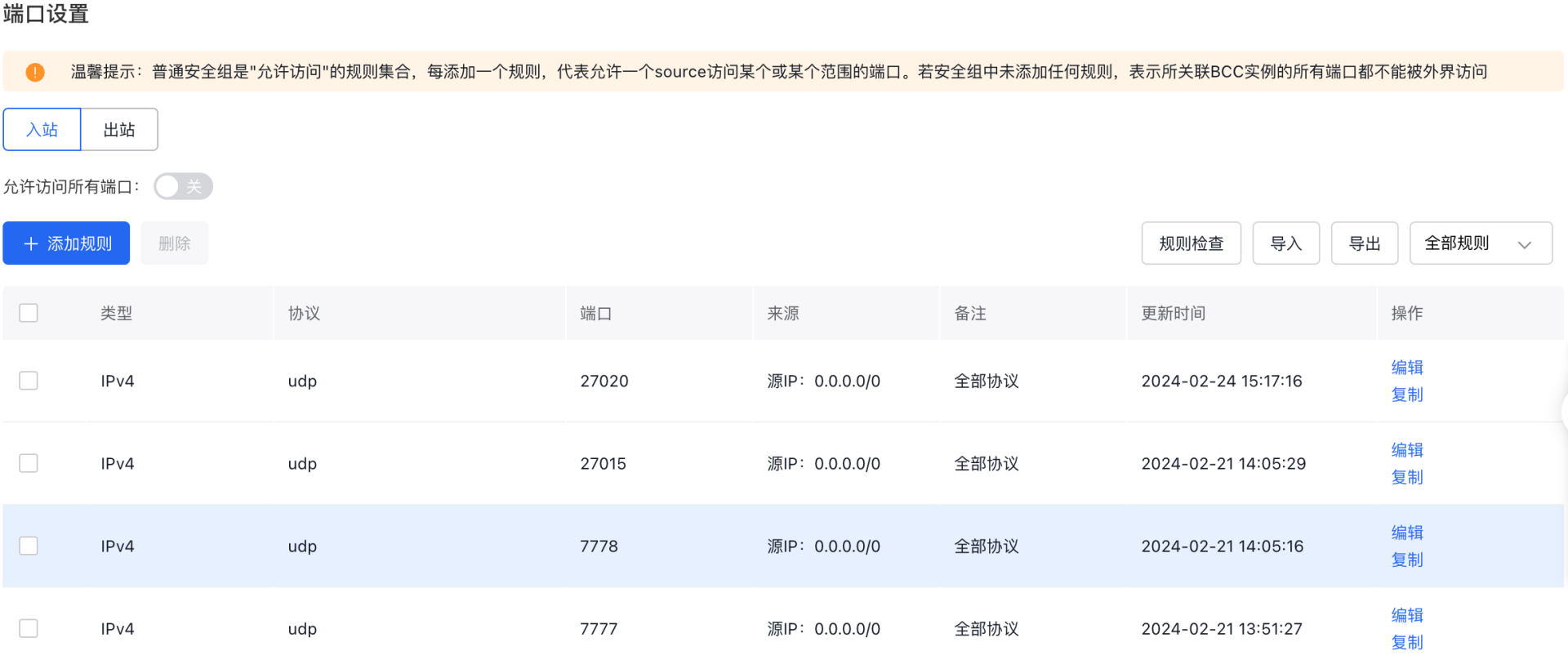Click the 导出 button

pyautogui.click(x=1364, y=243)
